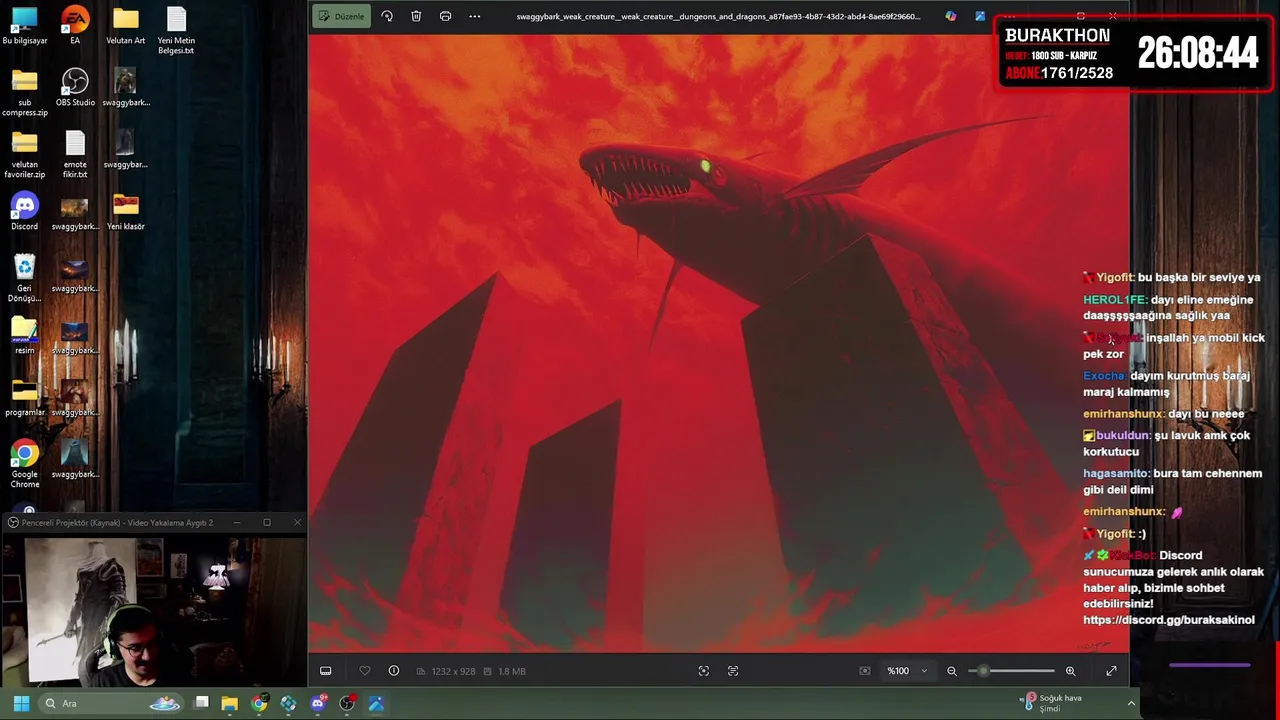The height and width of the screenshot is (720, 1280).
Task: Open Task View on taskbar
Action: pos(201,703)
